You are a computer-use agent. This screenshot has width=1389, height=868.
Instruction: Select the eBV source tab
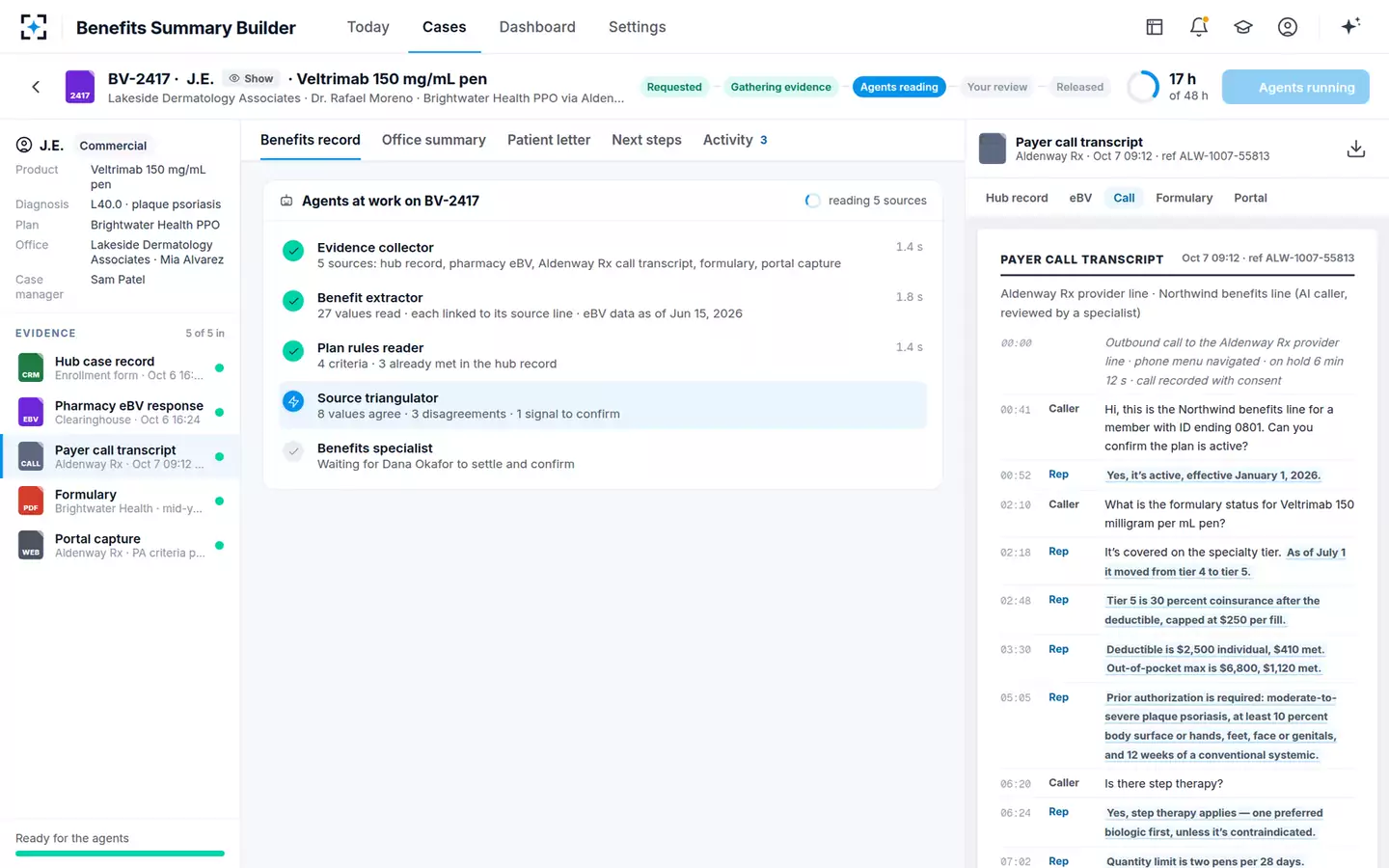[x=1080, y=198]
